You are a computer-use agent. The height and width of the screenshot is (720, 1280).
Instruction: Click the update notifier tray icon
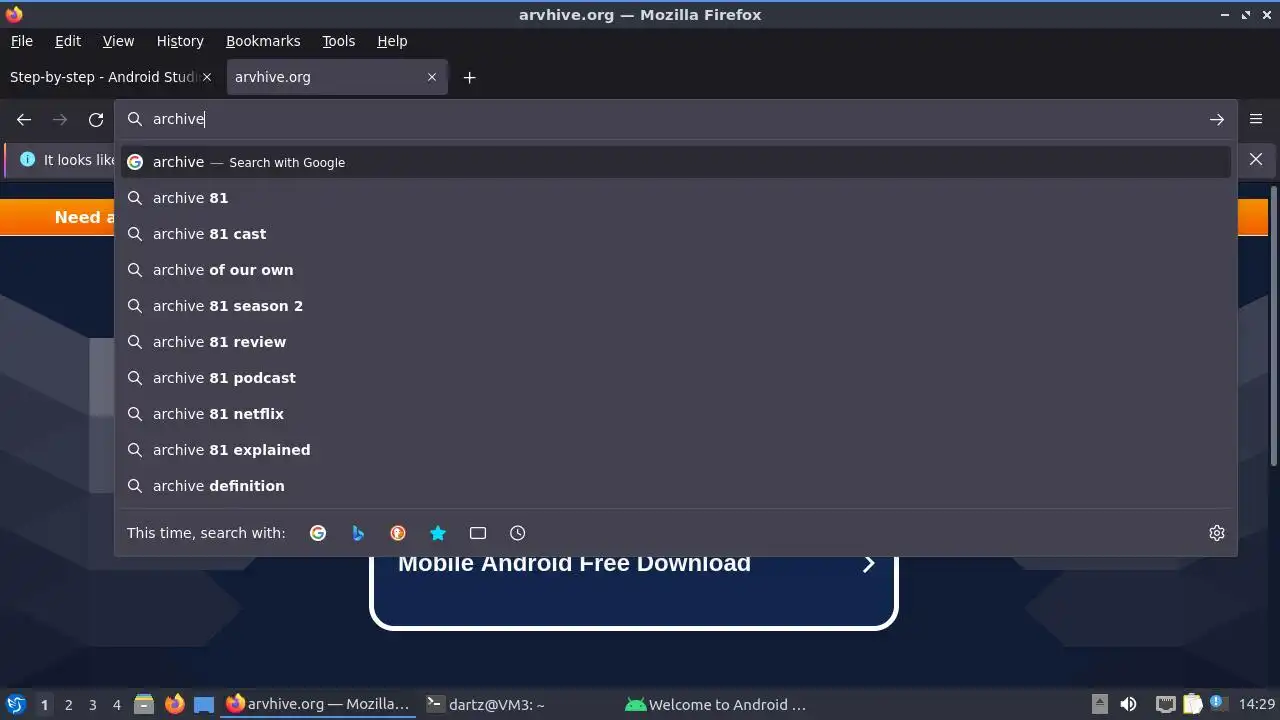tap(1218, 704)
